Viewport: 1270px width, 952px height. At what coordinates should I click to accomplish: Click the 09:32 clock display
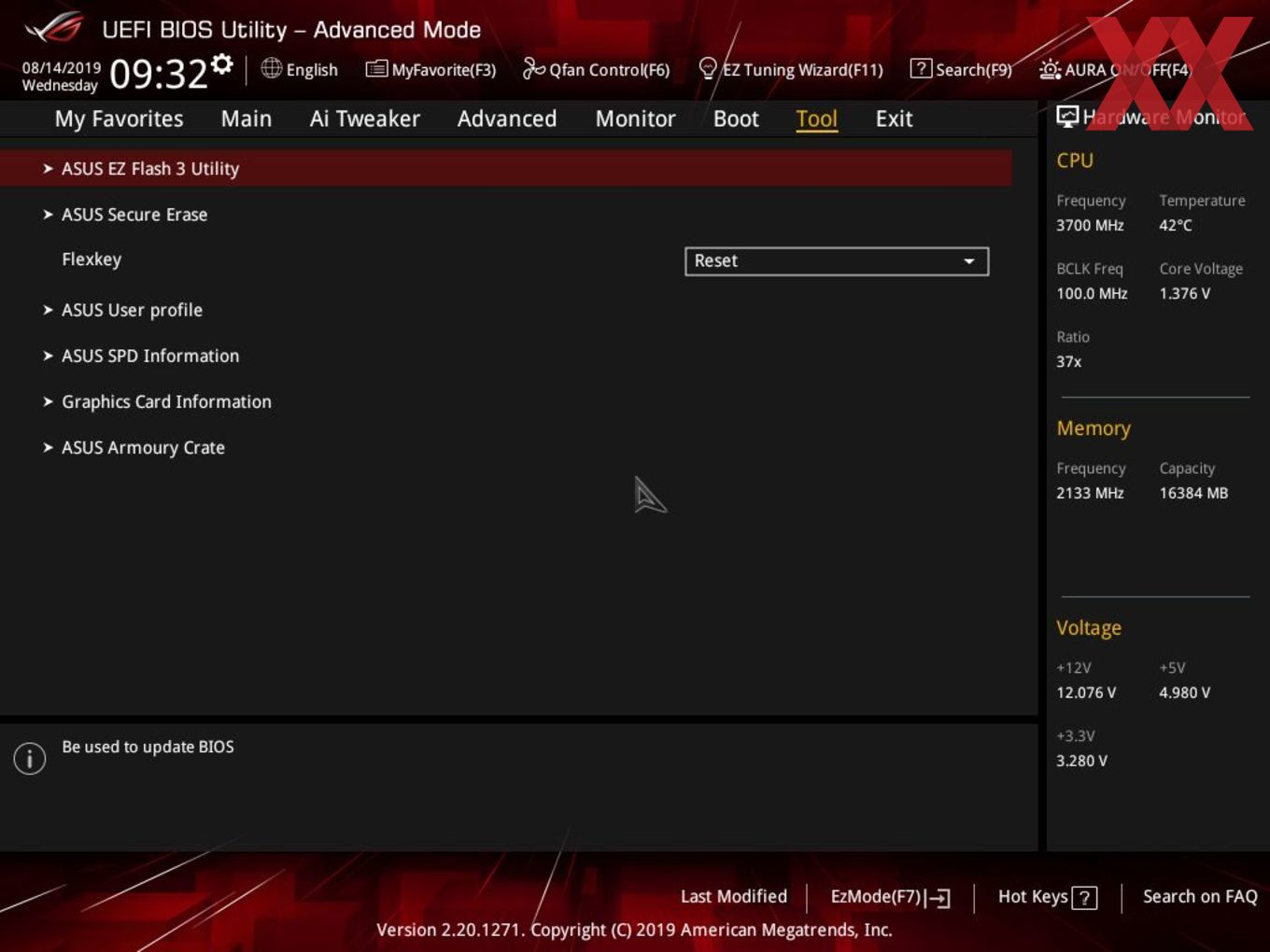point(158,74)
